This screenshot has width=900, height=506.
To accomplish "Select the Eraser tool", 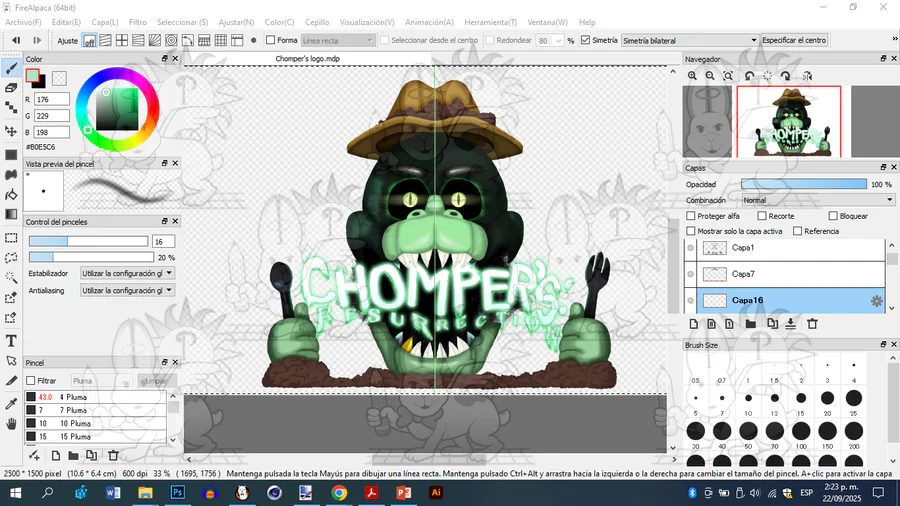I will (11, 88).
